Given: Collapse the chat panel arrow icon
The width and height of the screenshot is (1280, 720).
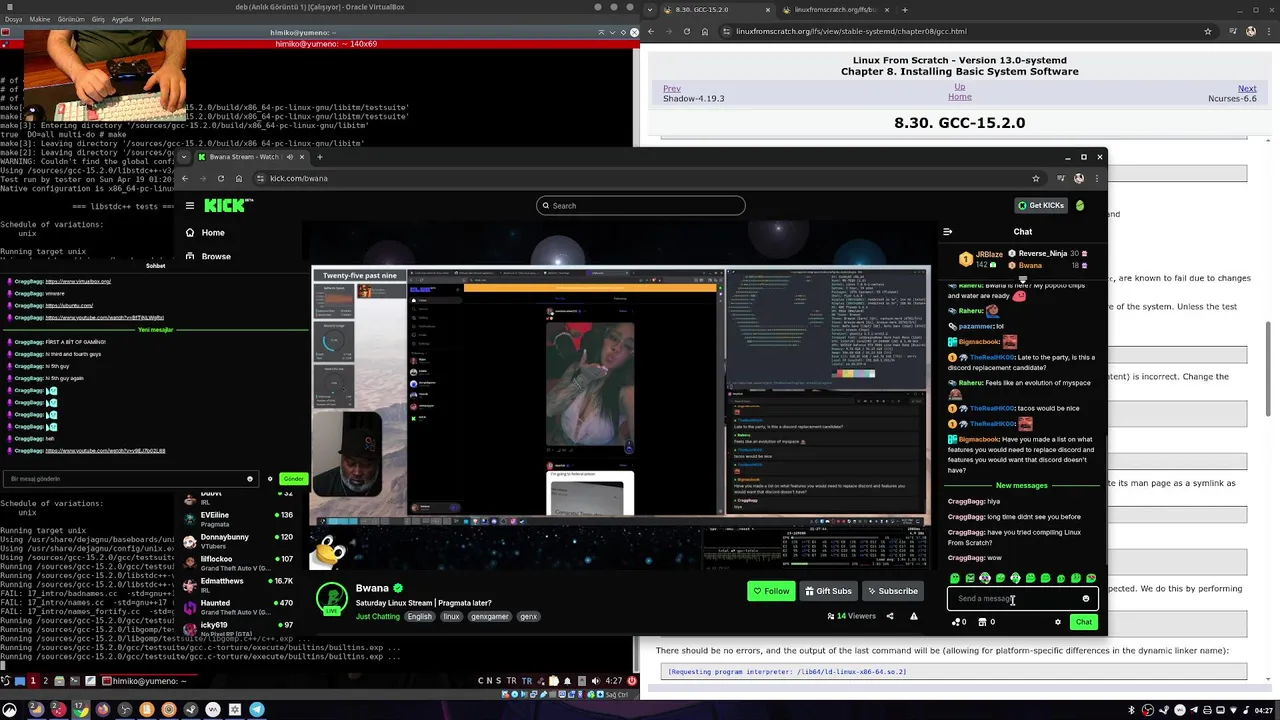Looking at the screenshot, I should pyautogui.click(x=947, y=232).
